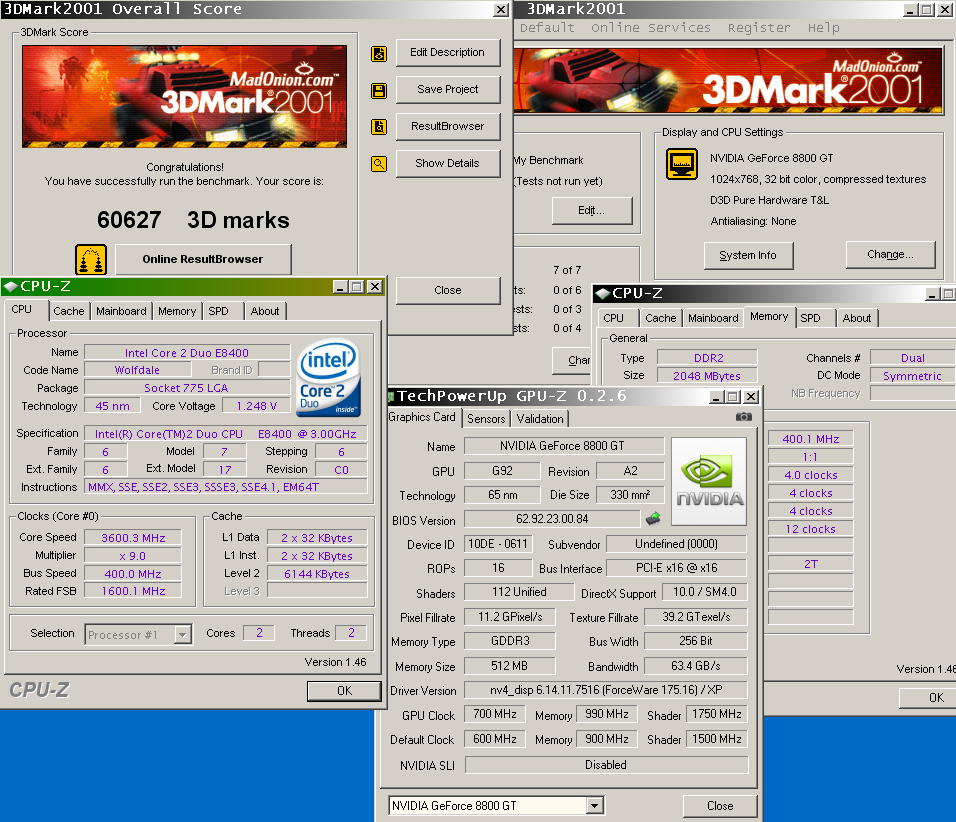Click the 6144 KBytes Level 2 cache value

pos(317,574)
